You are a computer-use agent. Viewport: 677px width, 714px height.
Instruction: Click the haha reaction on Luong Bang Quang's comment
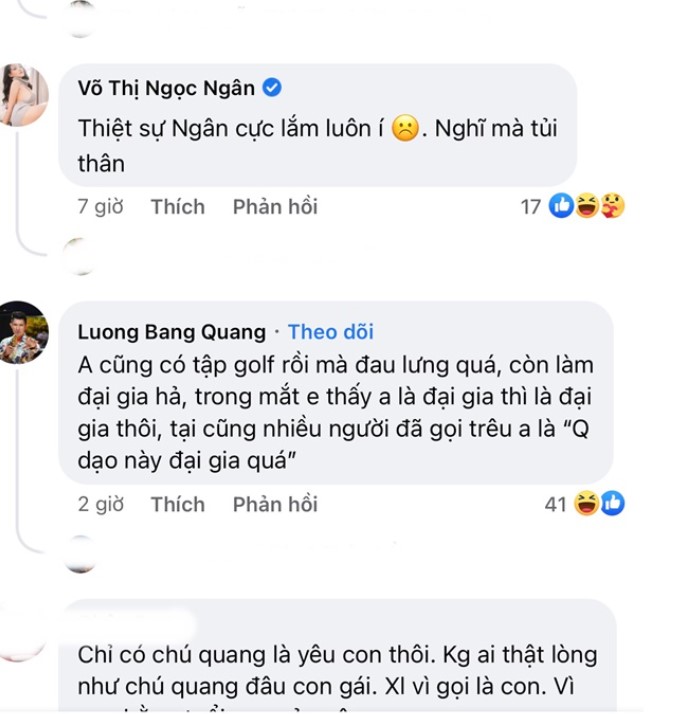(x=587, y=504)
